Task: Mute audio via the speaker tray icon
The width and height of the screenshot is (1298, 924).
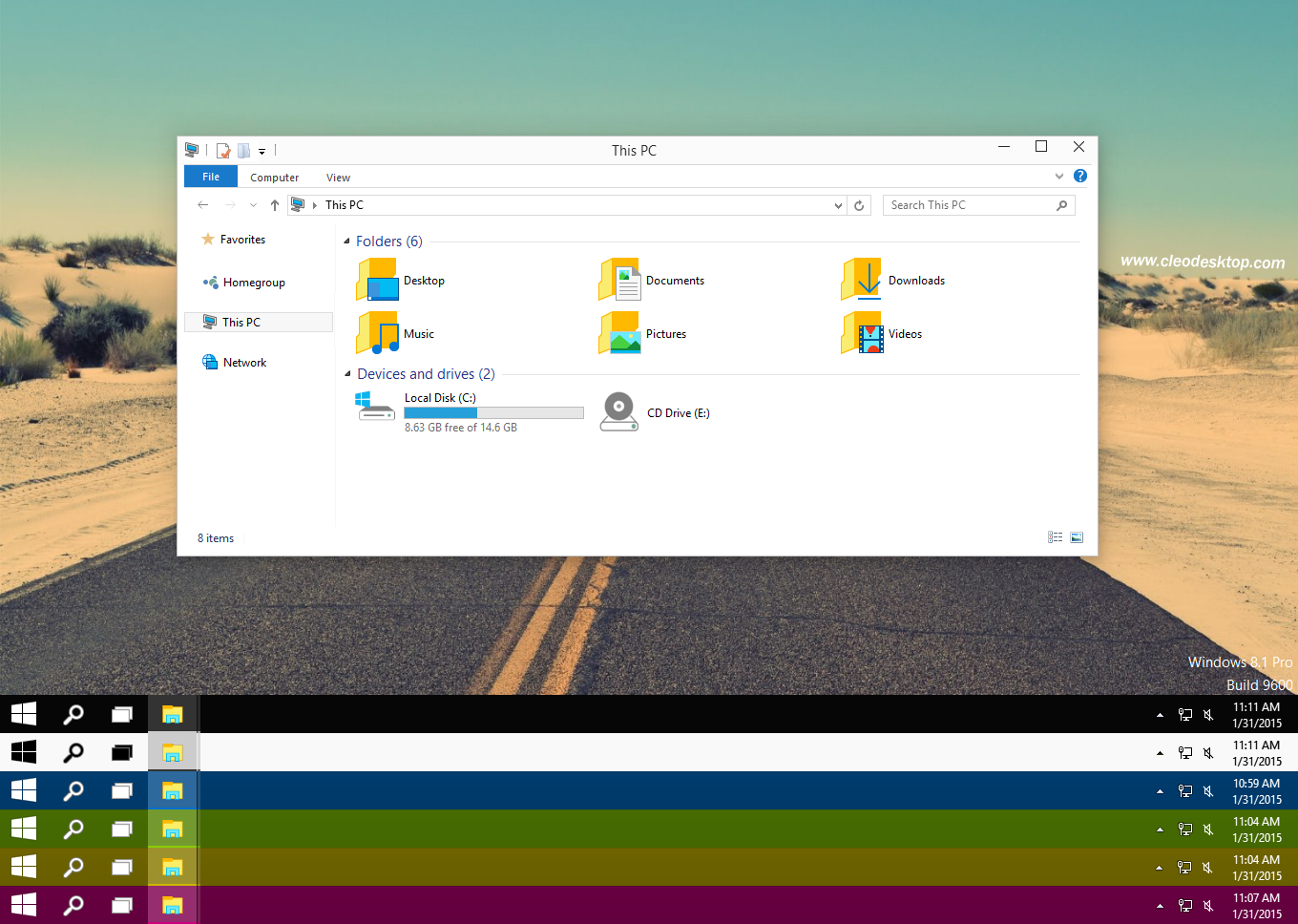Action: coord(1208,714)
